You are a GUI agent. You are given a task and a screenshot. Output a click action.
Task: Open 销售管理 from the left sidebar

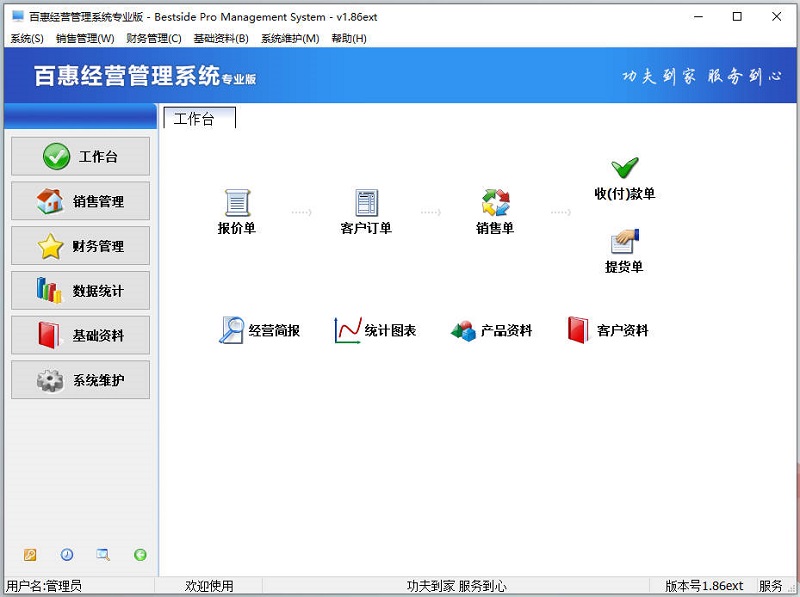pos(80,201)
